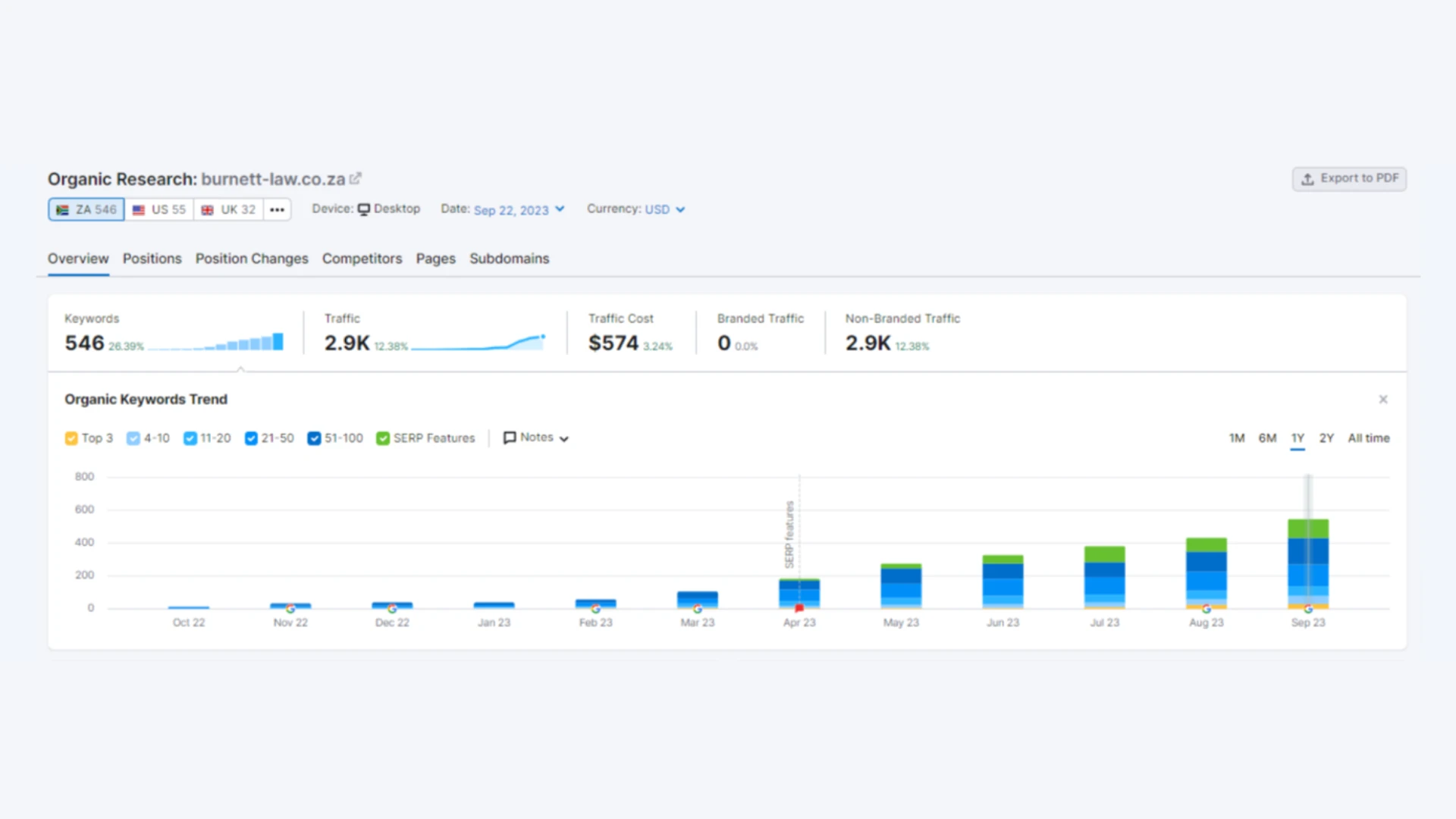Click the South Africa flag icon
The image size is (1456, 819).
coord(63,210)
